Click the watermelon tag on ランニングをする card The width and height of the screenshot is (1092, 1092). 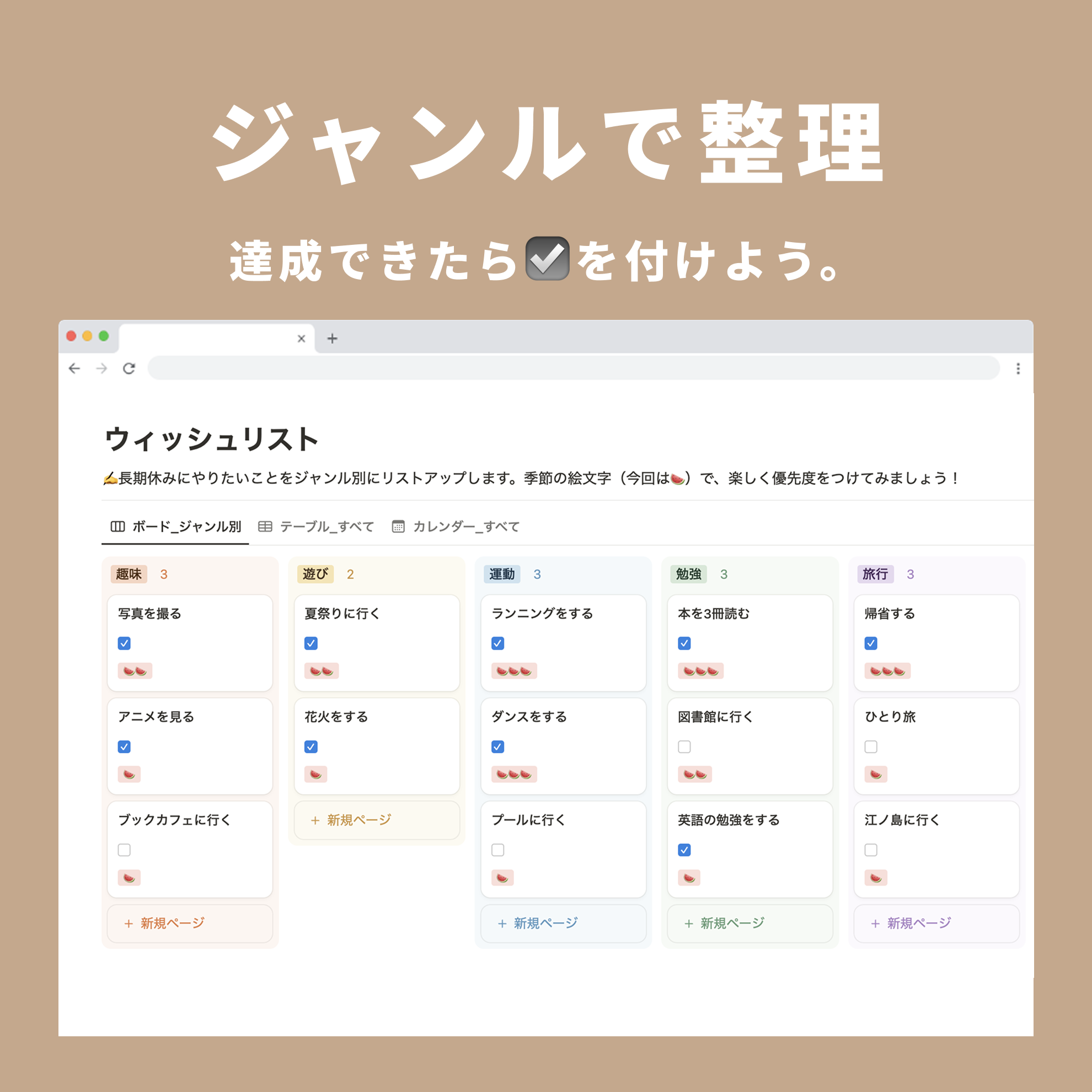pyautogui.click(x=514, y=671)
